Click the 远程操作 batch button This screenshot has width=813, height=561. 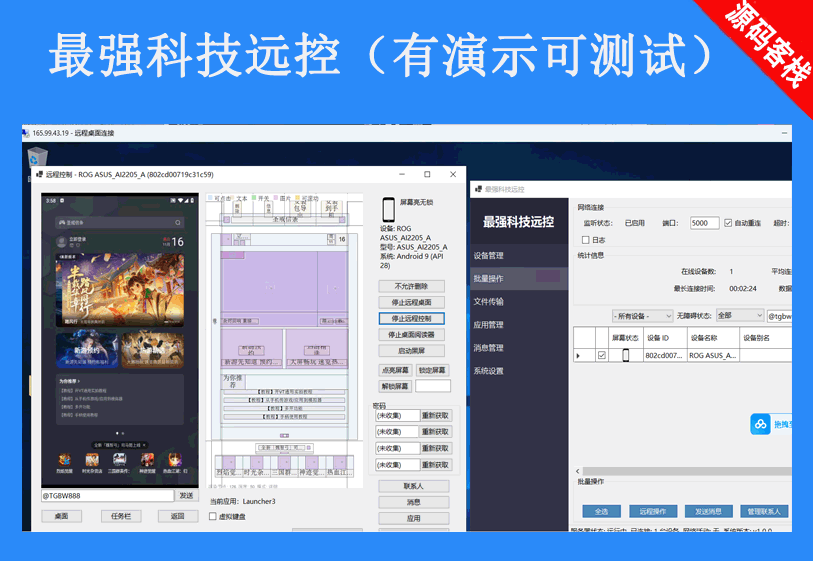point(659,511)
